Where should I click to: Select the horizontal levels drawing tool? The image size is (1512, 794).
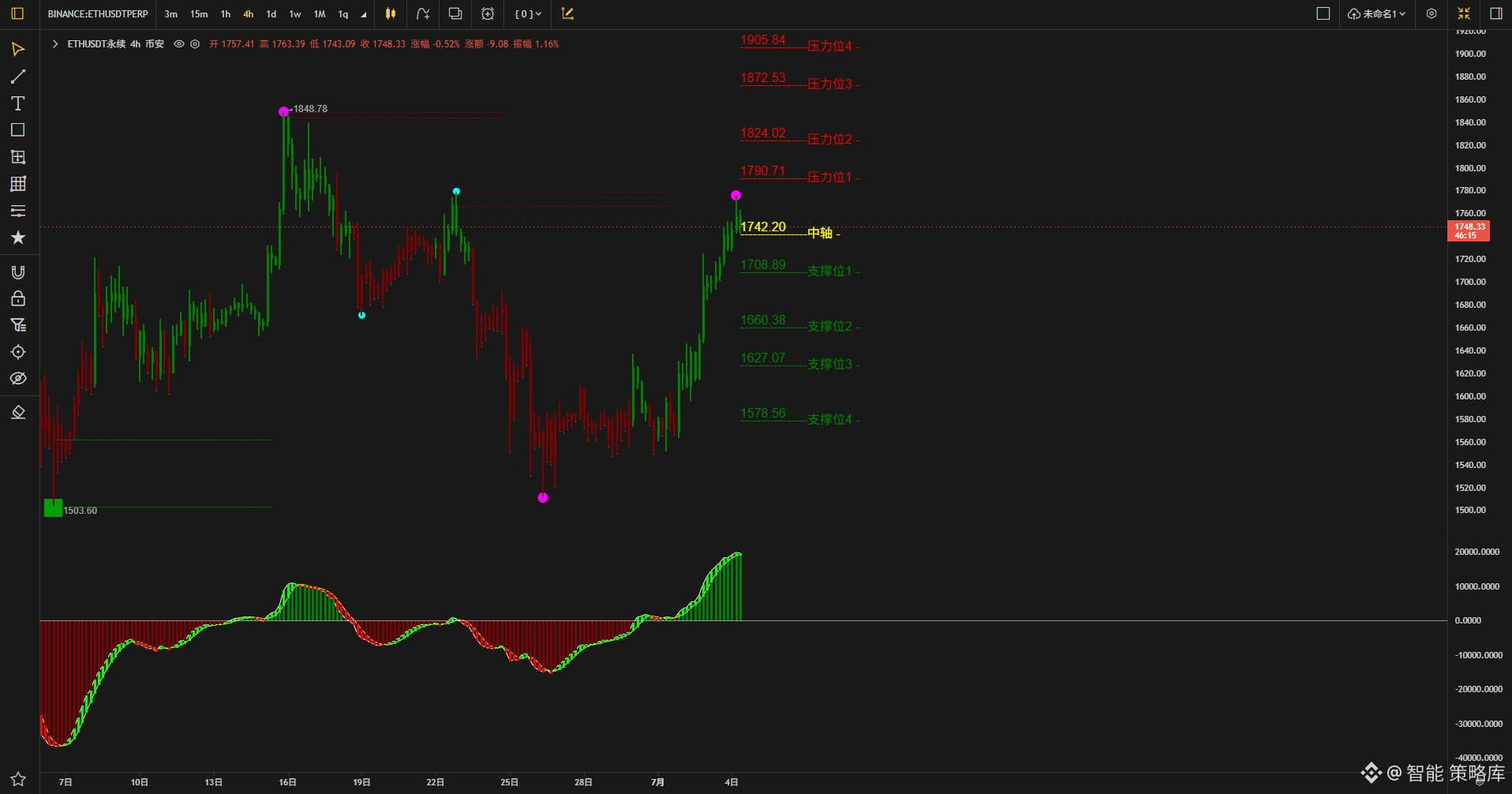pos(18,211)
